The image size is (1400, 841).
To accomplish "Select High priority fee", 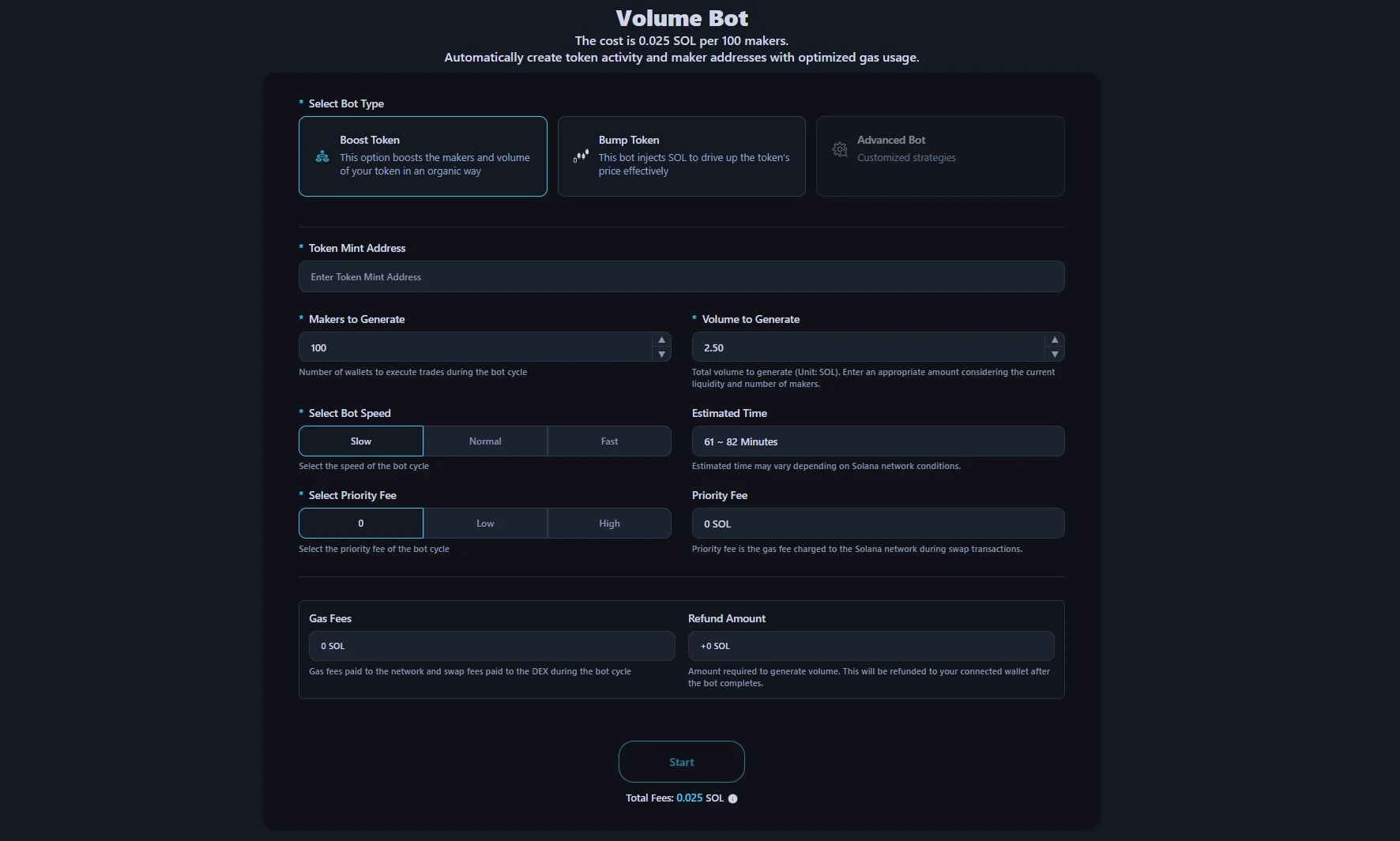I will (608, 523).
